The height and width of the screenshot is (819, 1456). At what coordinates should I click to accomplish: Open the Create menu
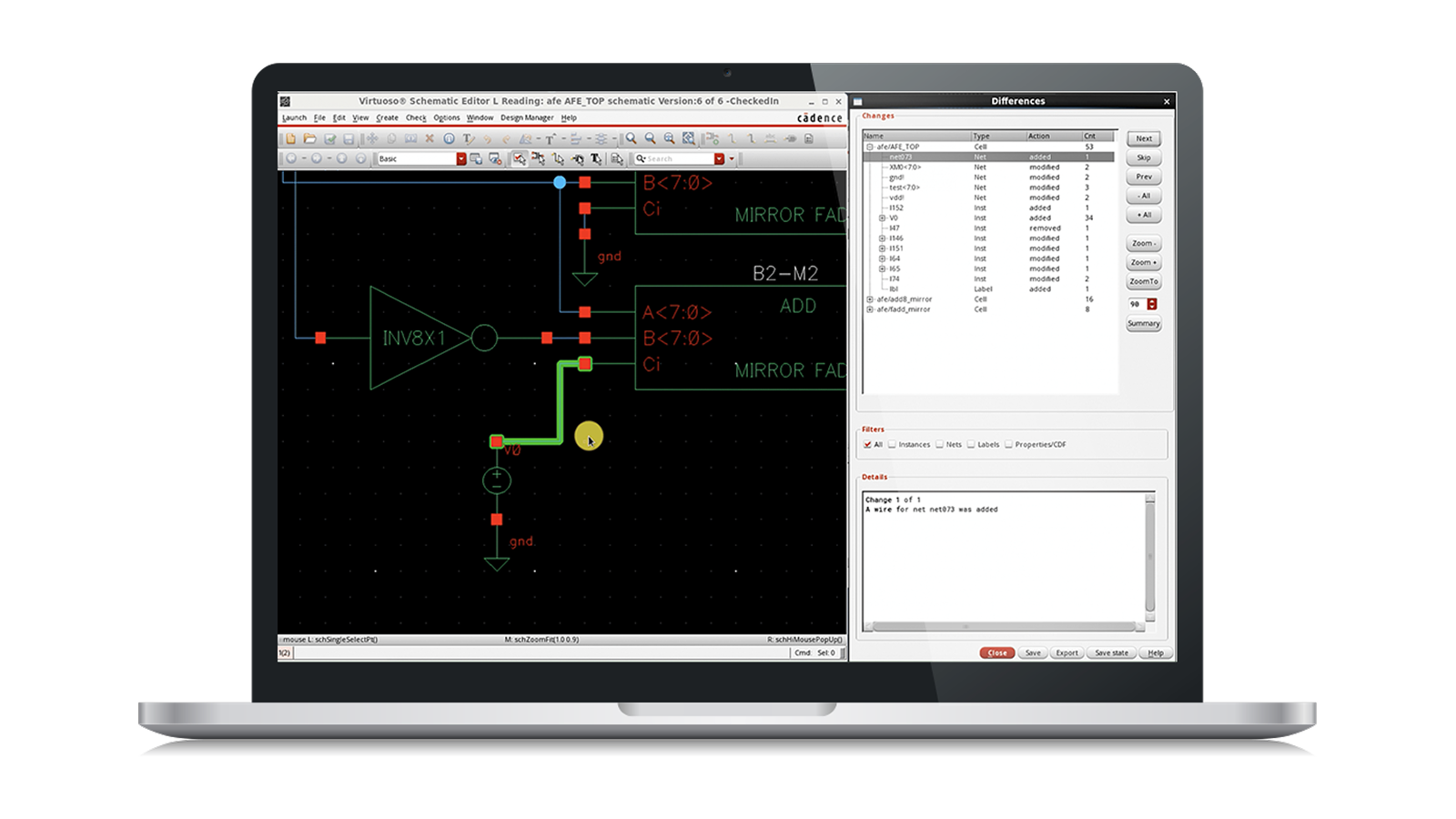(387, 118)
